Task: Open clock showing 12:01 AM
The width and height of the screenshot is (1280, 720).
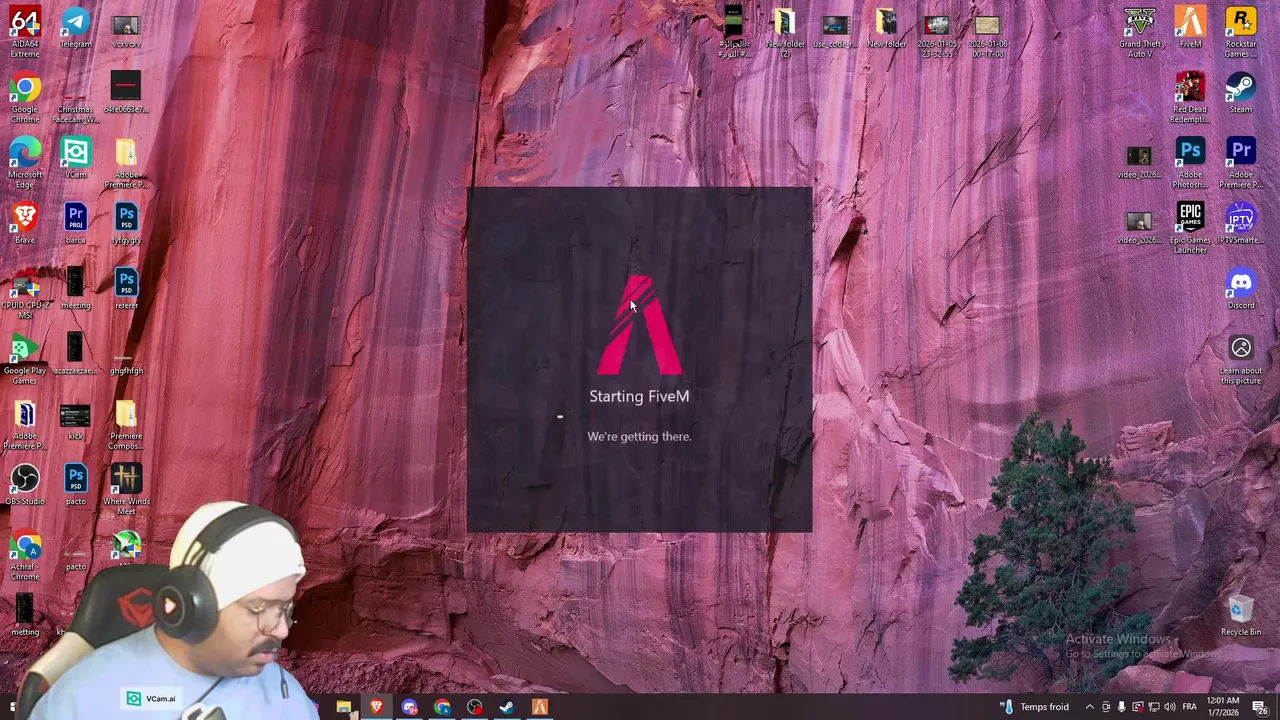Action: (1223, 707)
